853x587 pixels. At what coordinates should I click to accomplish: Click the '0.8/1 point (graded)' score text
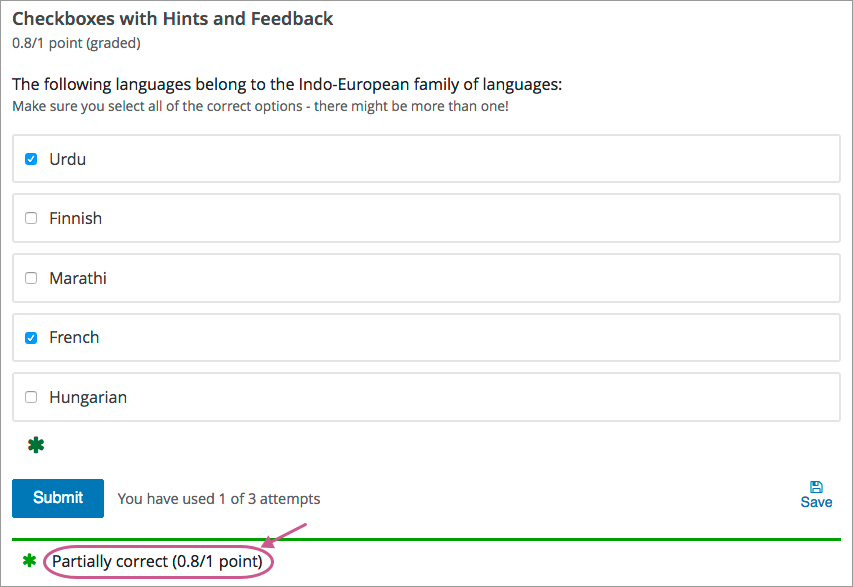pos(76,43)
